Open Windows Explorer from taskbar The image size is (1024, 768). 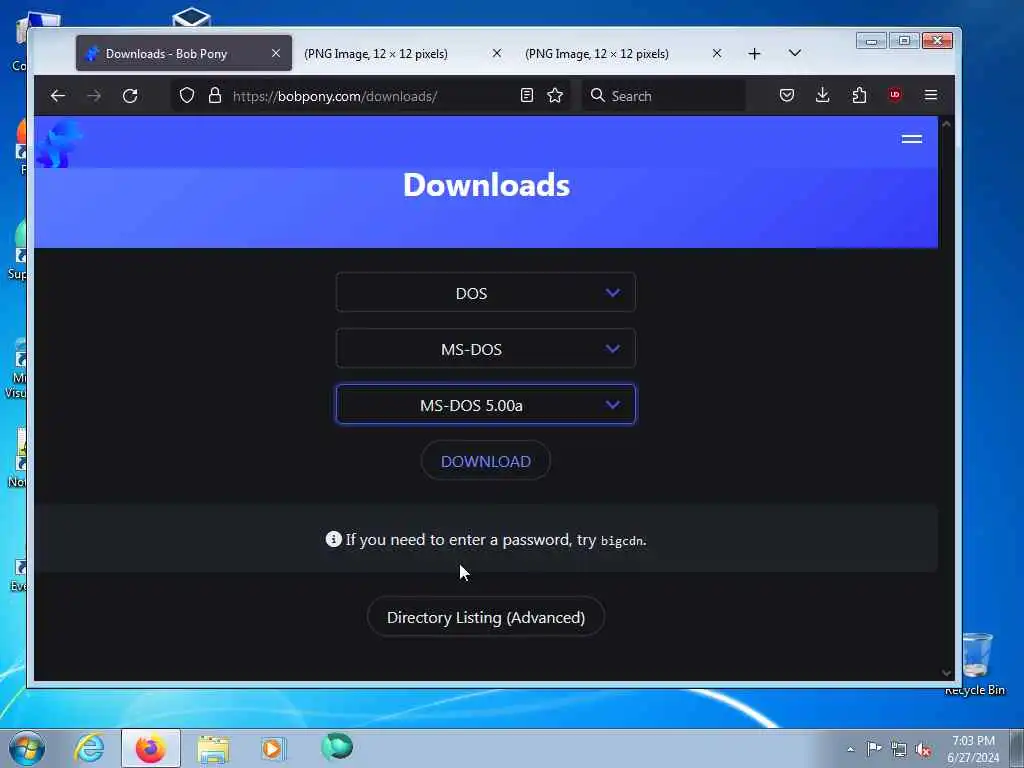[214, 749]
